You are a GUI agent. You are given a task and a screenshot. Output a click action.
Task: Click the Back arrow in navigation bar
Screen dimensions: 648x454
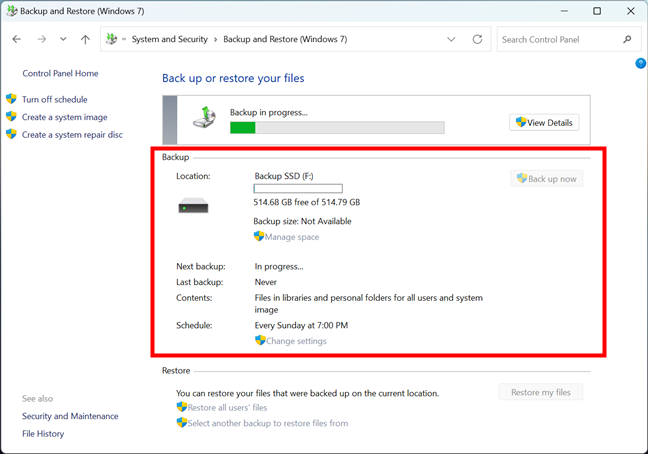click(17, 39)
